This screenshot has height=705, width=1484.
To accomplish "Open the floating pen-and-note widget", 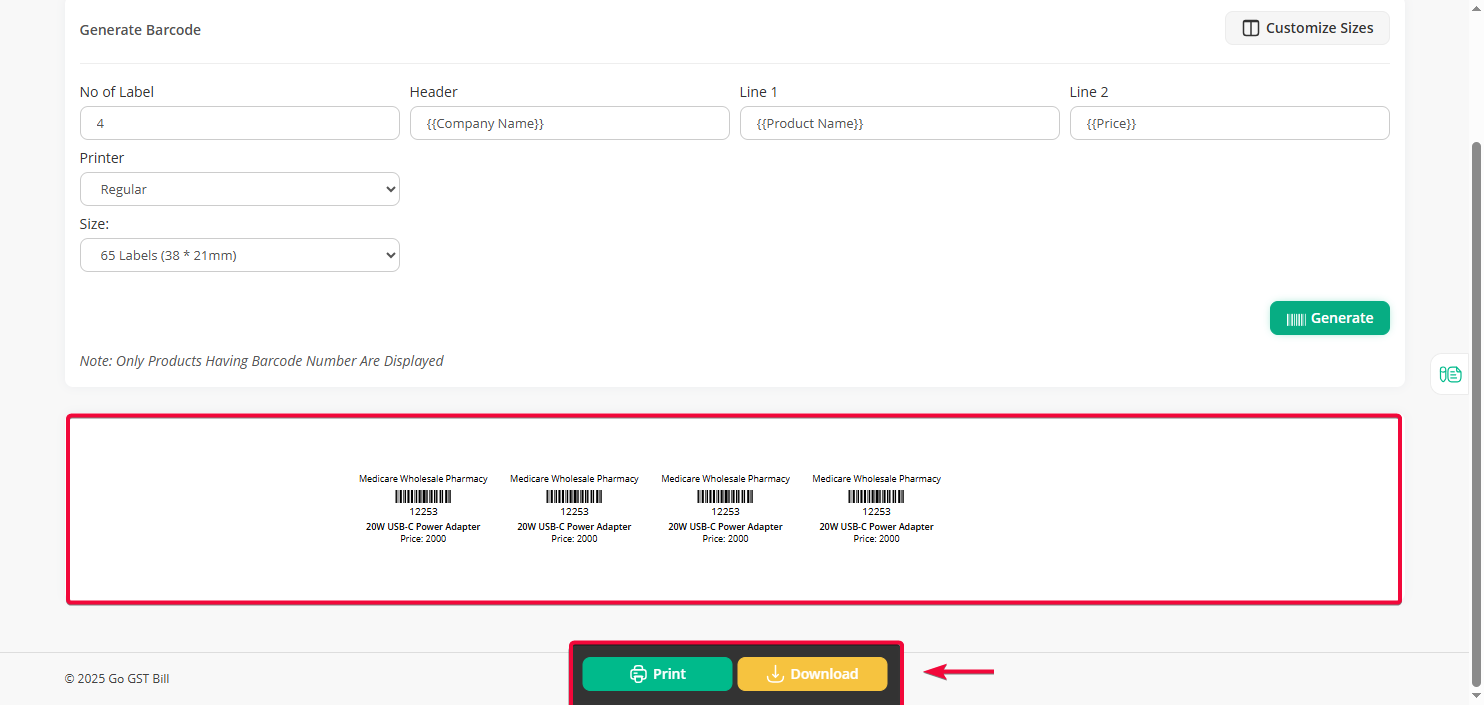I will [1450, 374].
